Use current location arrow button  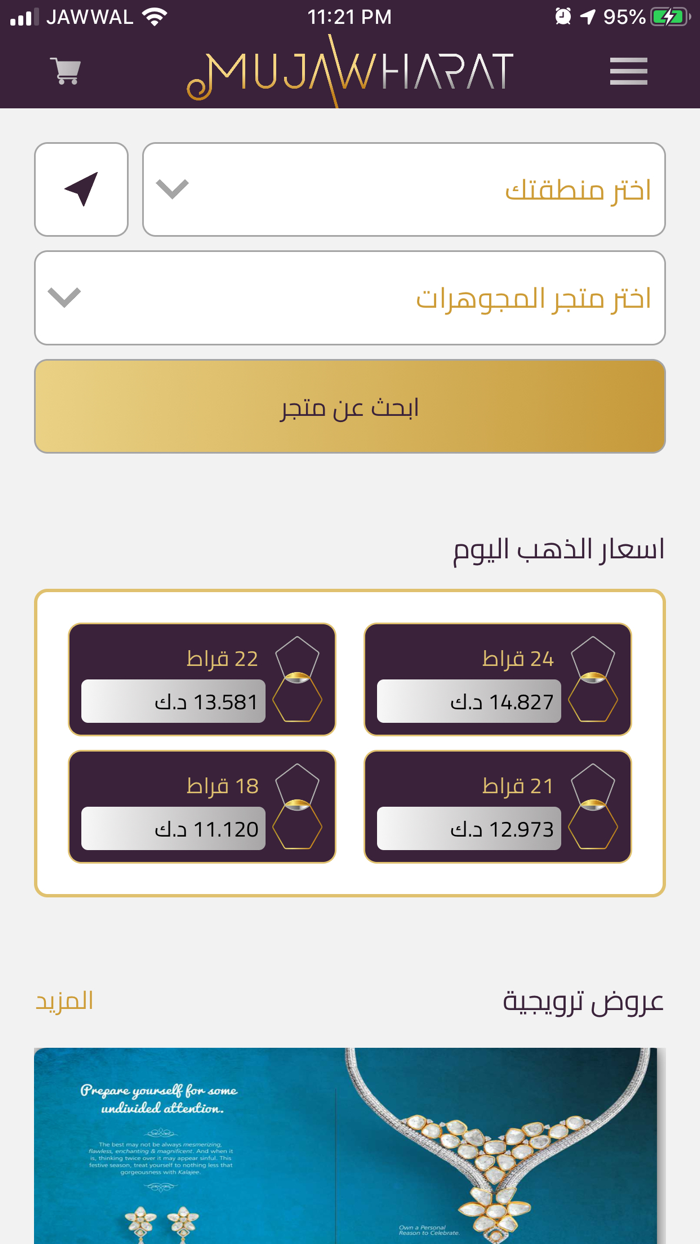pos(81,189)
